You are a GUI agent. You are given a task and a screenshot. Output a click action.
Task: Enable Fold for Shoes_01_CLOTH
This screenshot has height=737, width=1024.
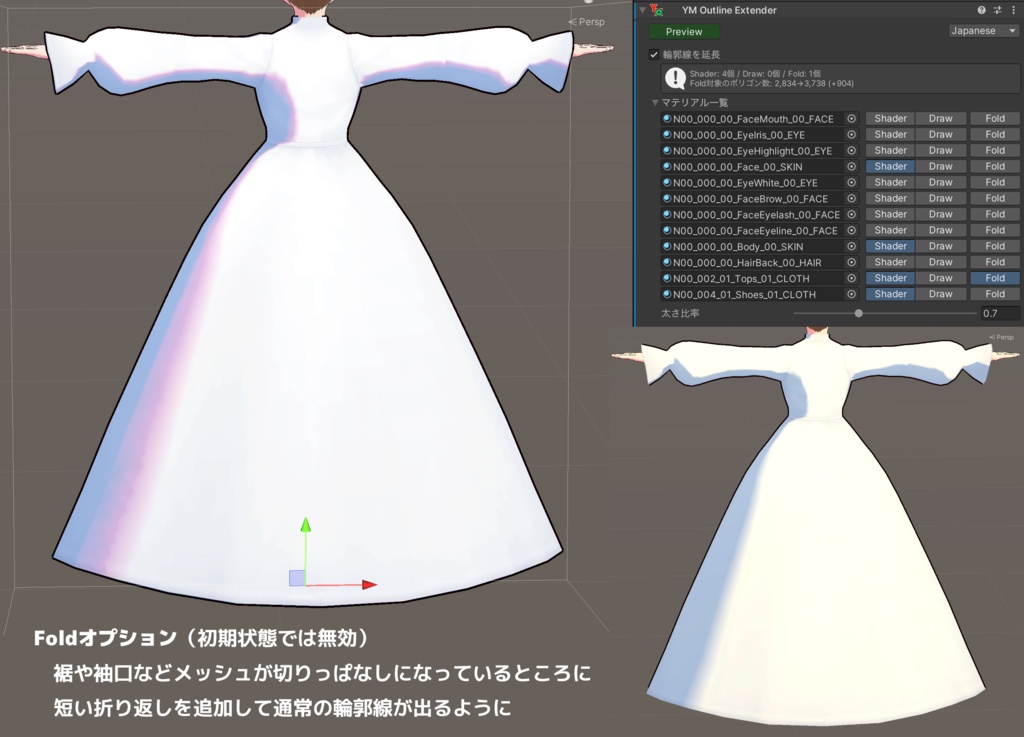coord(995,294)
